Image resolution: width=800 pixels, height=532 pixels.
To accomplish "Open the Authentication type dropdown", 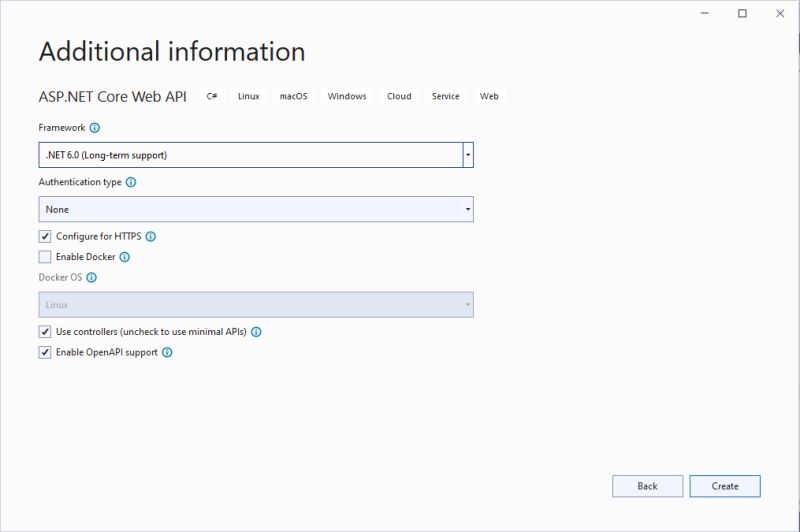I will [x=256, y=209].
